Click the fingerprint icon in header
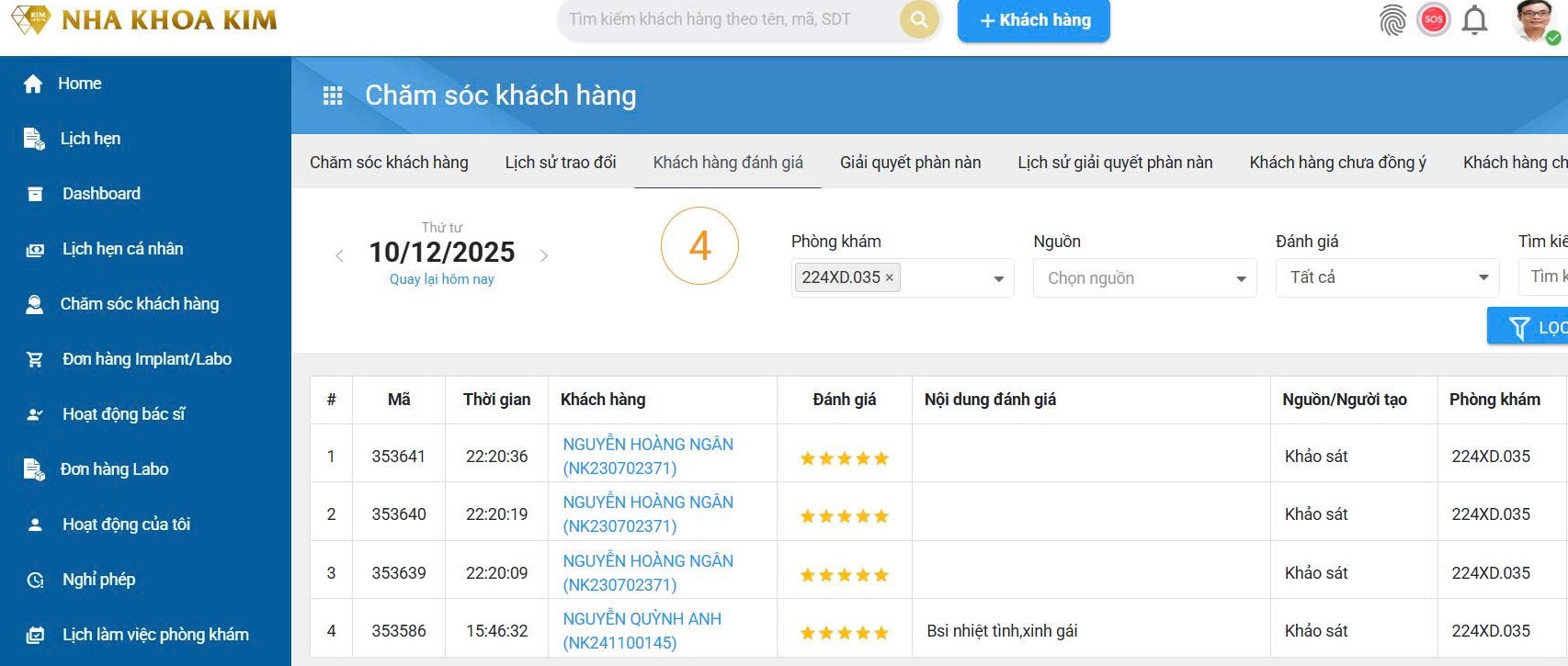This screenshot has width=1568, height=666. click(1392, 20)
